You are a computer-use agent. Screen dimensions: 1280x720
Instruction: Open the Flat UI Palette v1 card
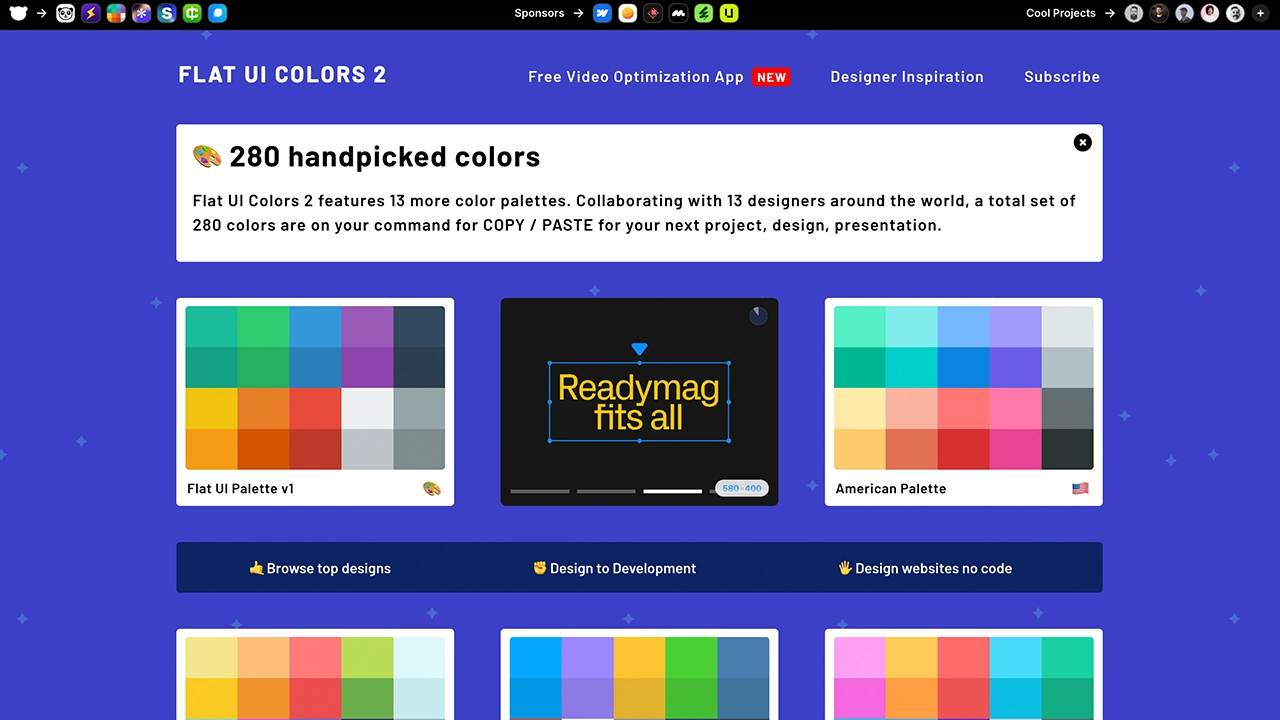tap(314, 488)
